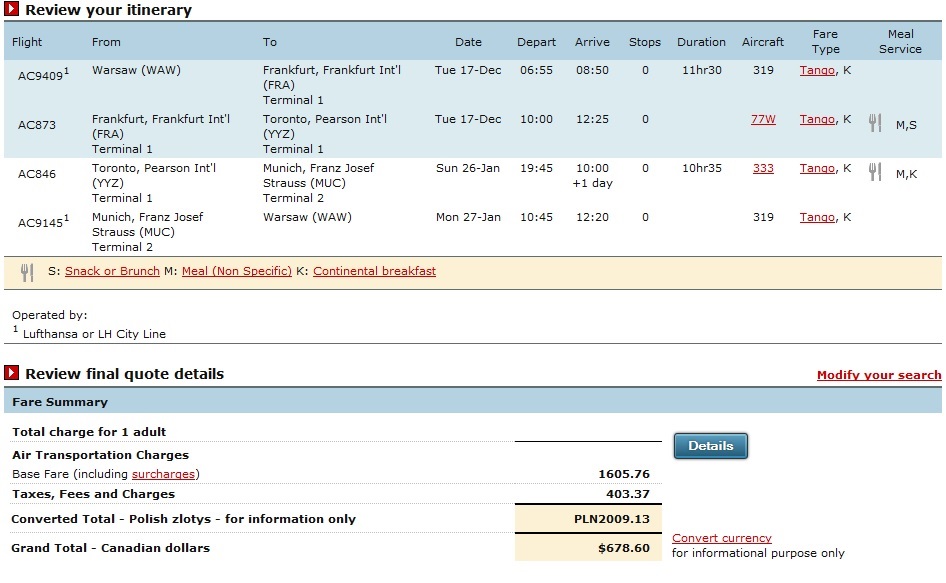The width and height of the screenshot is (946, 583).
Task: Click the converted total PLN2009.13
Action: 612,519
